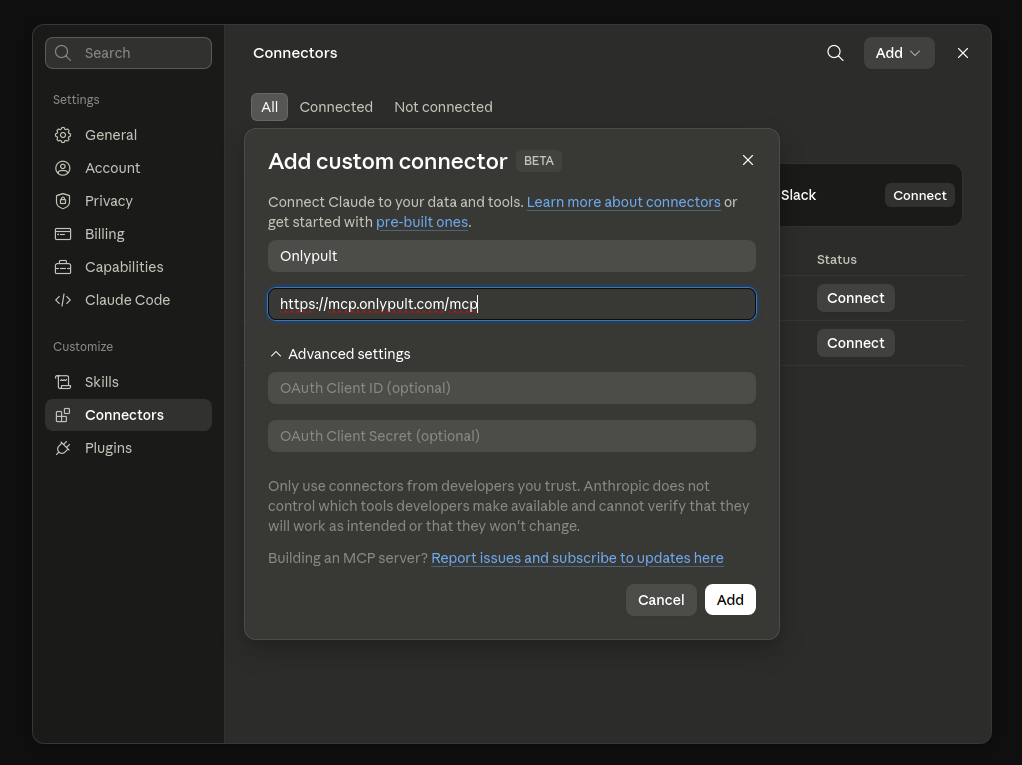Click the BETA badge
Image resolution: width=1022 pixels, height=765 pixels.
point(538,161)
